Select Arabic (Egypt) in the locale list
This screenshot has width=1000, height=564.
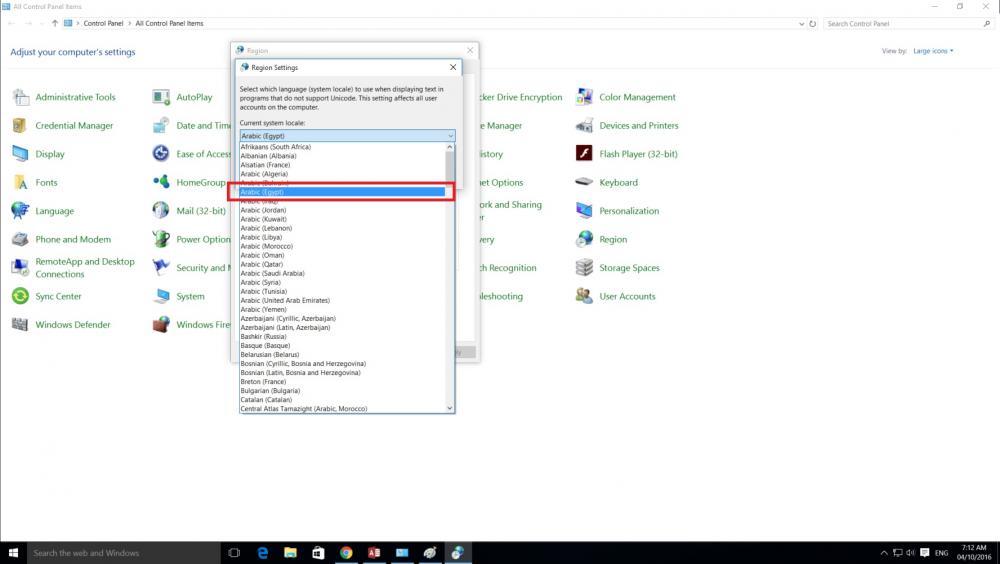coord(342,192)
